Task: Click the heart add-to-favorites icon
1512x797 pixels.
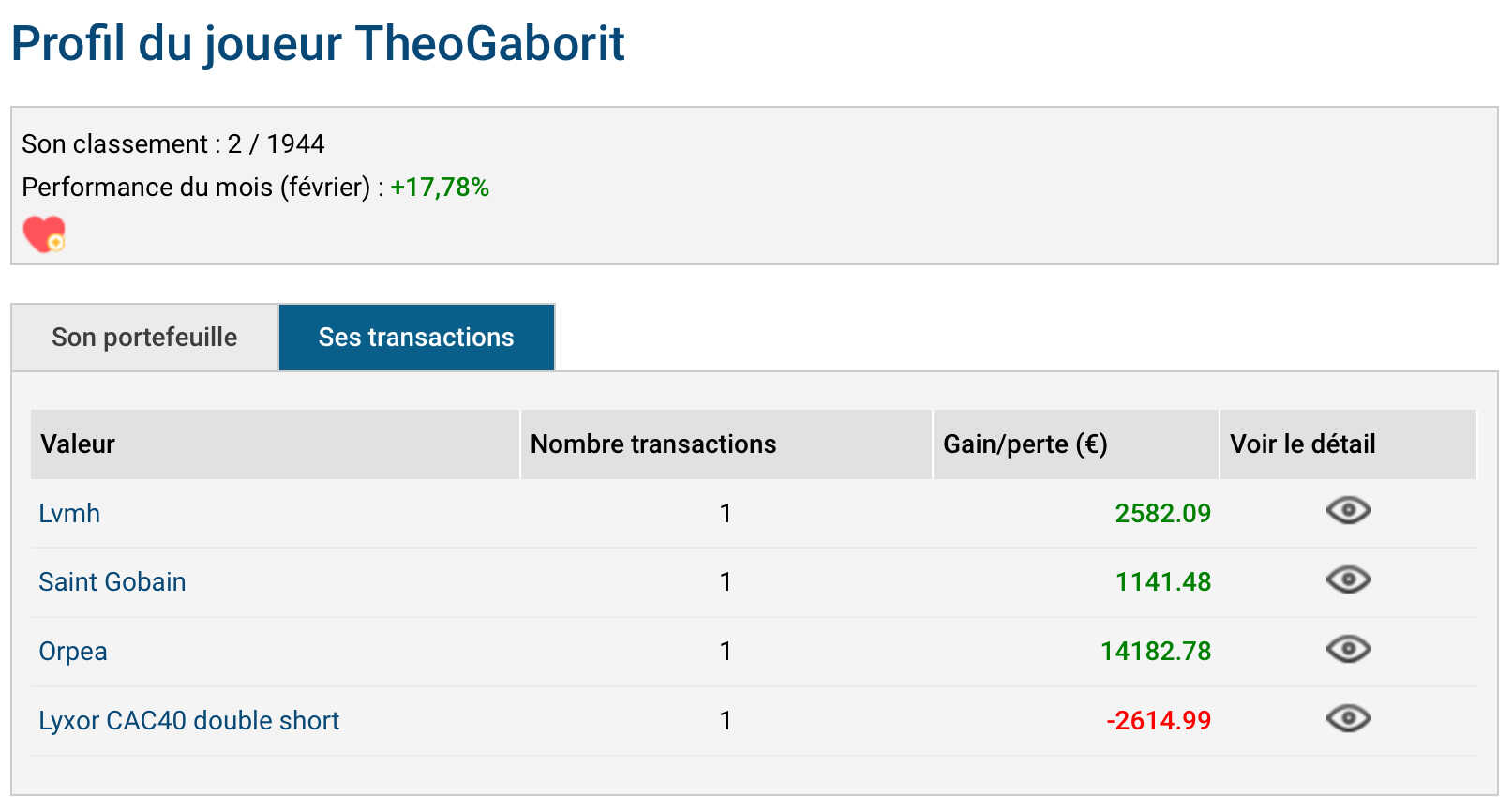Action: click(44, 234)
